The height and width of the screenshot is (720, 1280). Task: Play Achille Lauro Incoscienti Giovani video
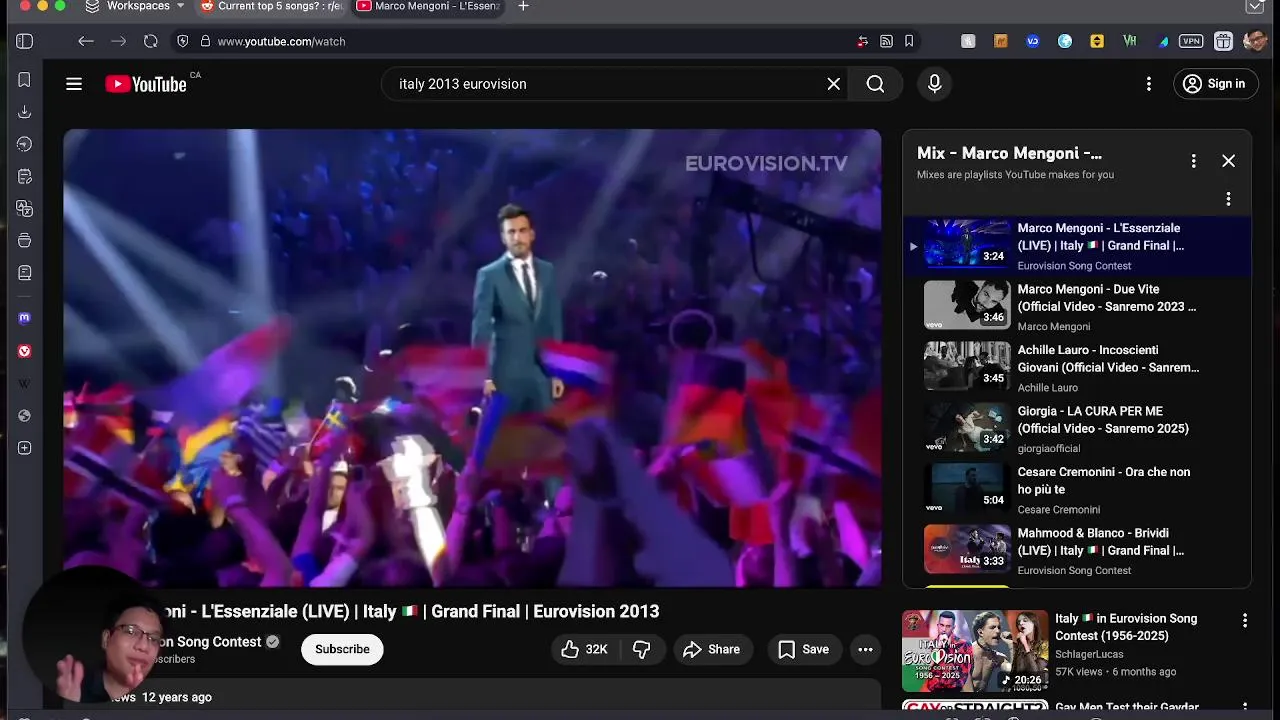coord(1076,368)
